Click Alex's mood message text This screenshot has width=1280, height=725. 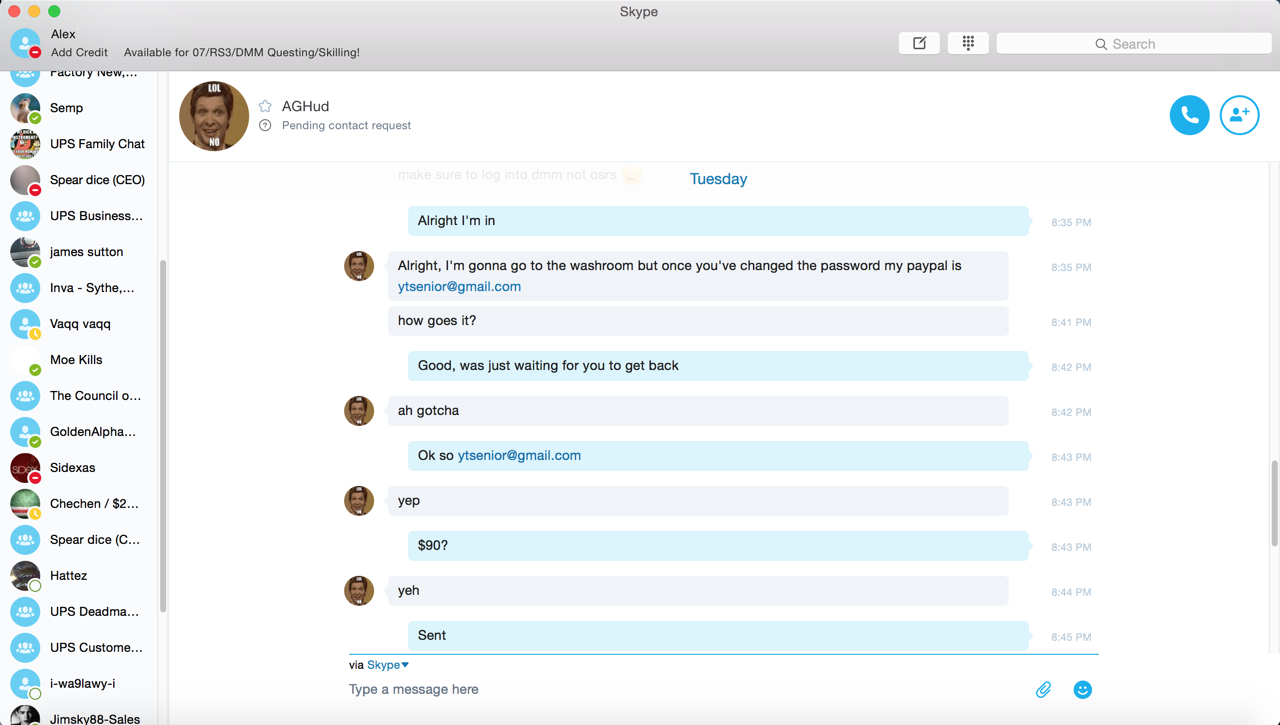(x=242, y=52)
